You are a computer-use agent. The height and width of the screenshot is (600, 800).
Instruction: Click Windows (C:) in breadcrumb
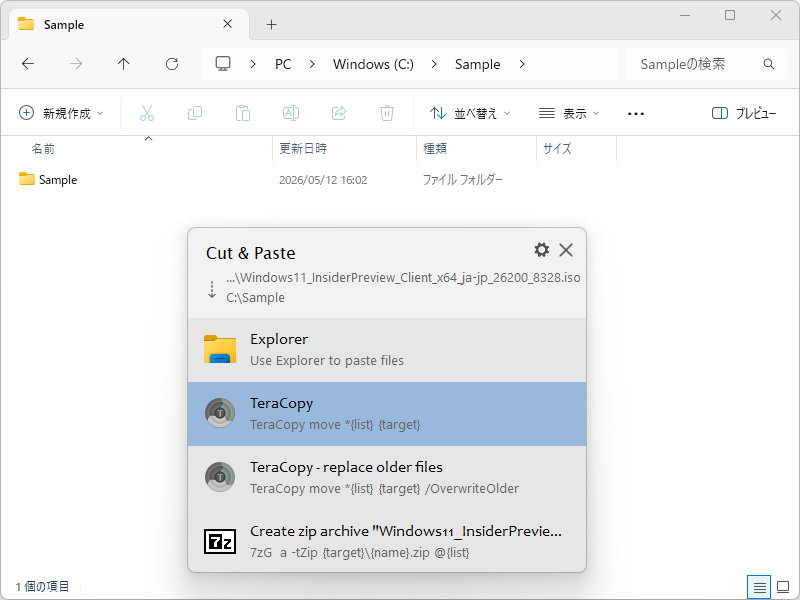tap(373, 64)
